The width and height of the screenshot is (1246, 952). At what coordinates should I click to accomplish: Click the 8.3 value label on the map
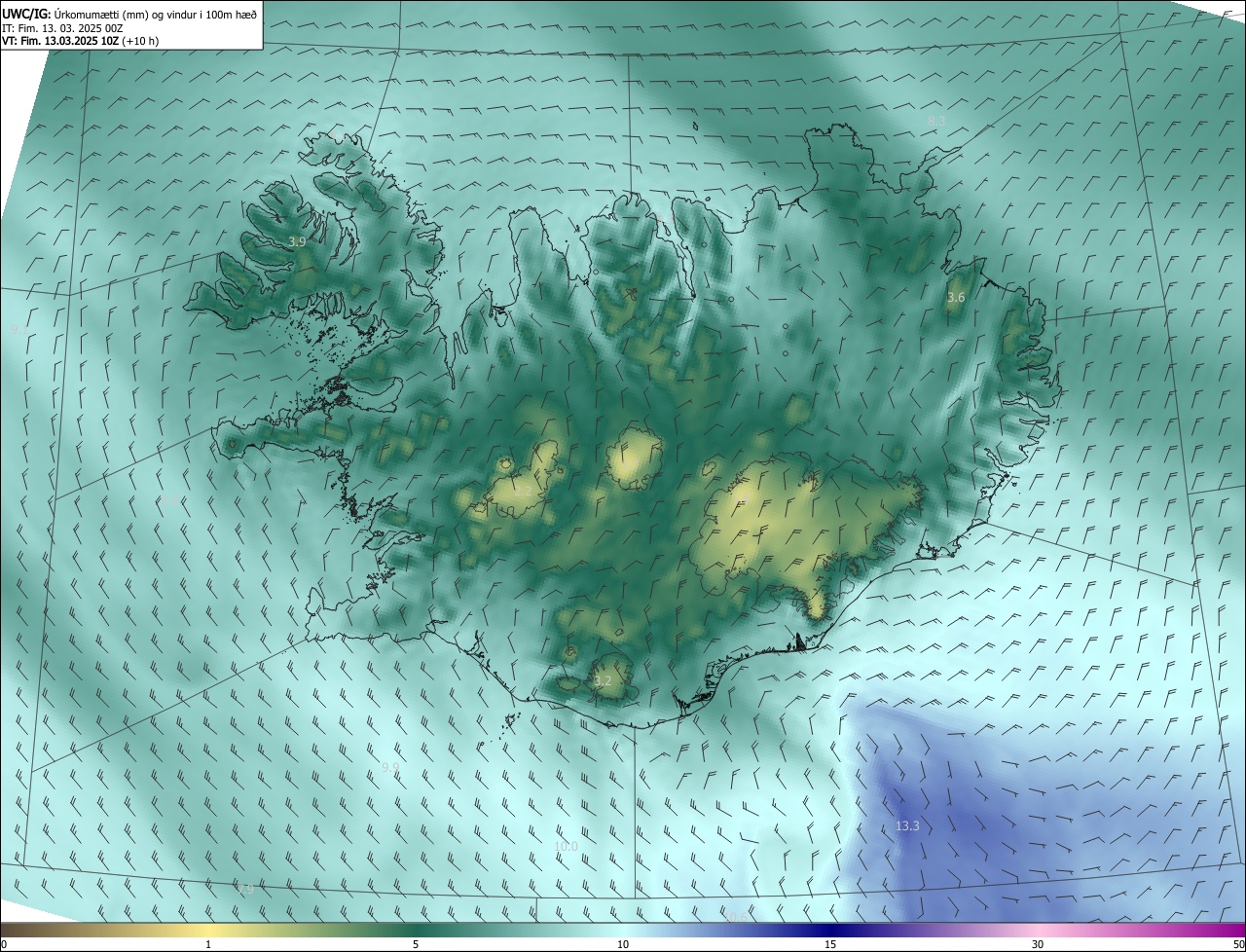point(936,121)
